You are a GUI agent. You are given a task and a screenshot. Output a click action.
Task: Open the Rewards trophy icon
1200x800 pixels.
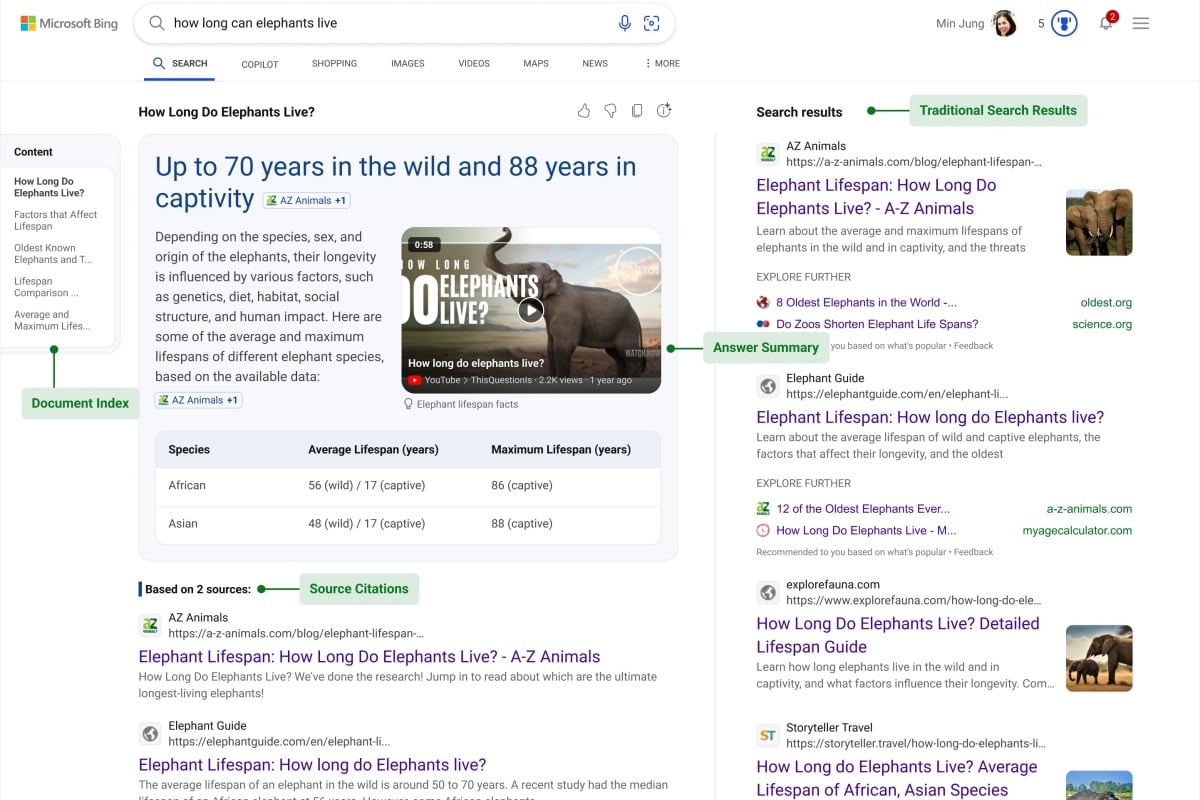click(1064, 23)
